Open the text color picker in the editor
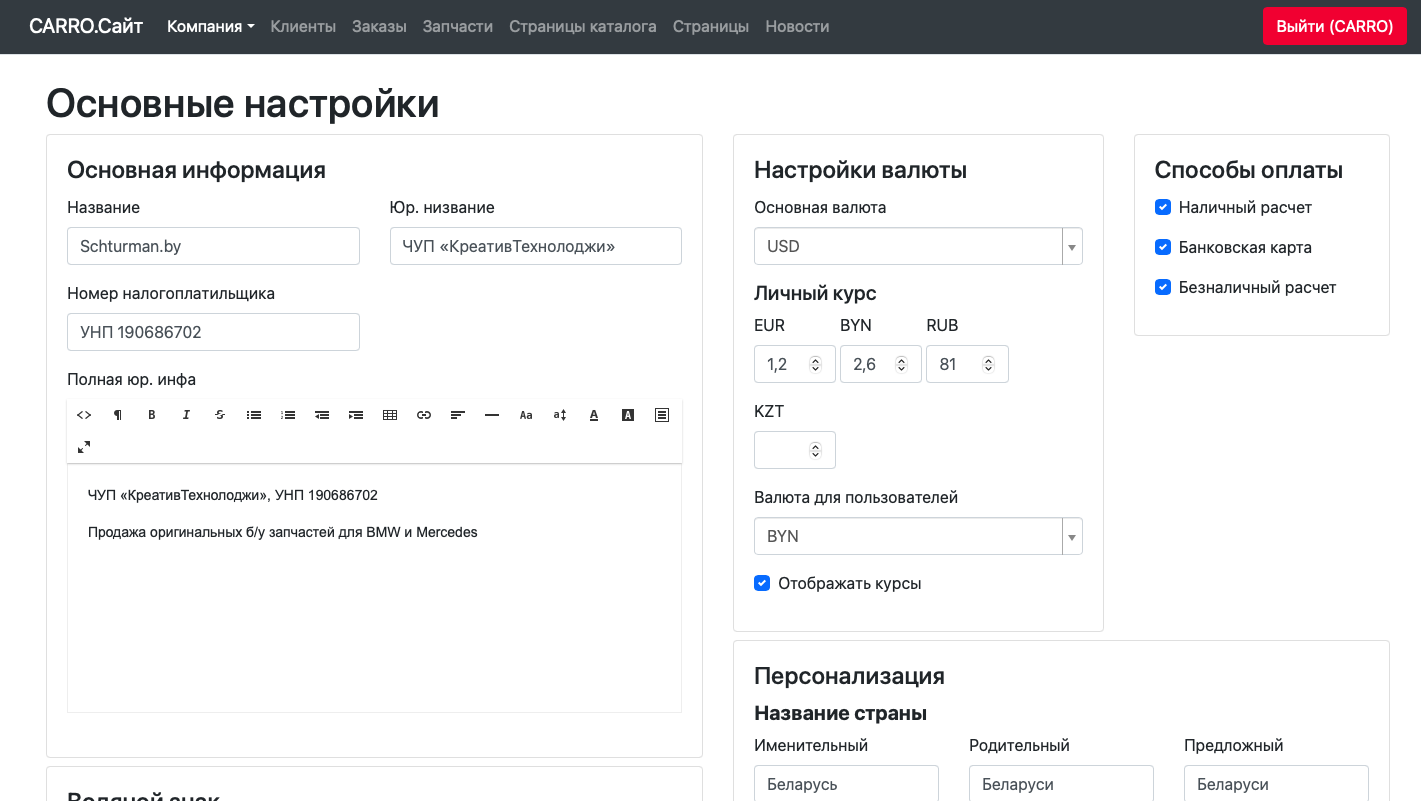The width and height of the screenshot is (1421, 801). (594, 415)
